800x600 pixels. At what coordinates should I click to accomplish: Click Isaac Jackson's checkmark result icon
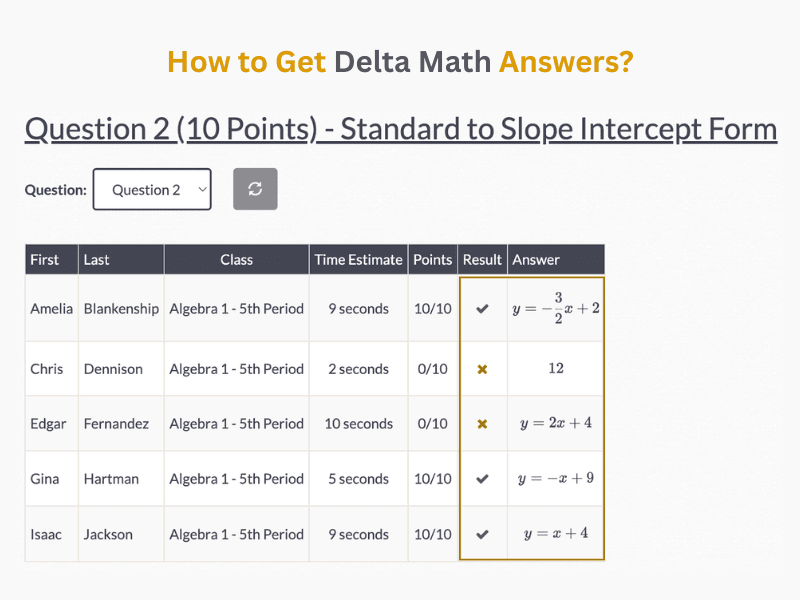click(x=482, y=534)
